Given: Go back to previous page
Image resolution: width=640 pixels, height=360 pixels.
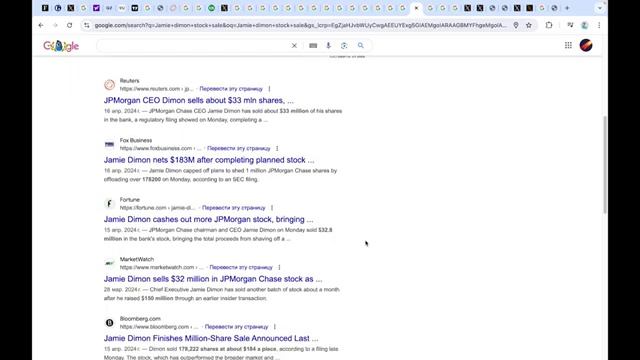Looking at the screenshot, I should pos(41,25).
